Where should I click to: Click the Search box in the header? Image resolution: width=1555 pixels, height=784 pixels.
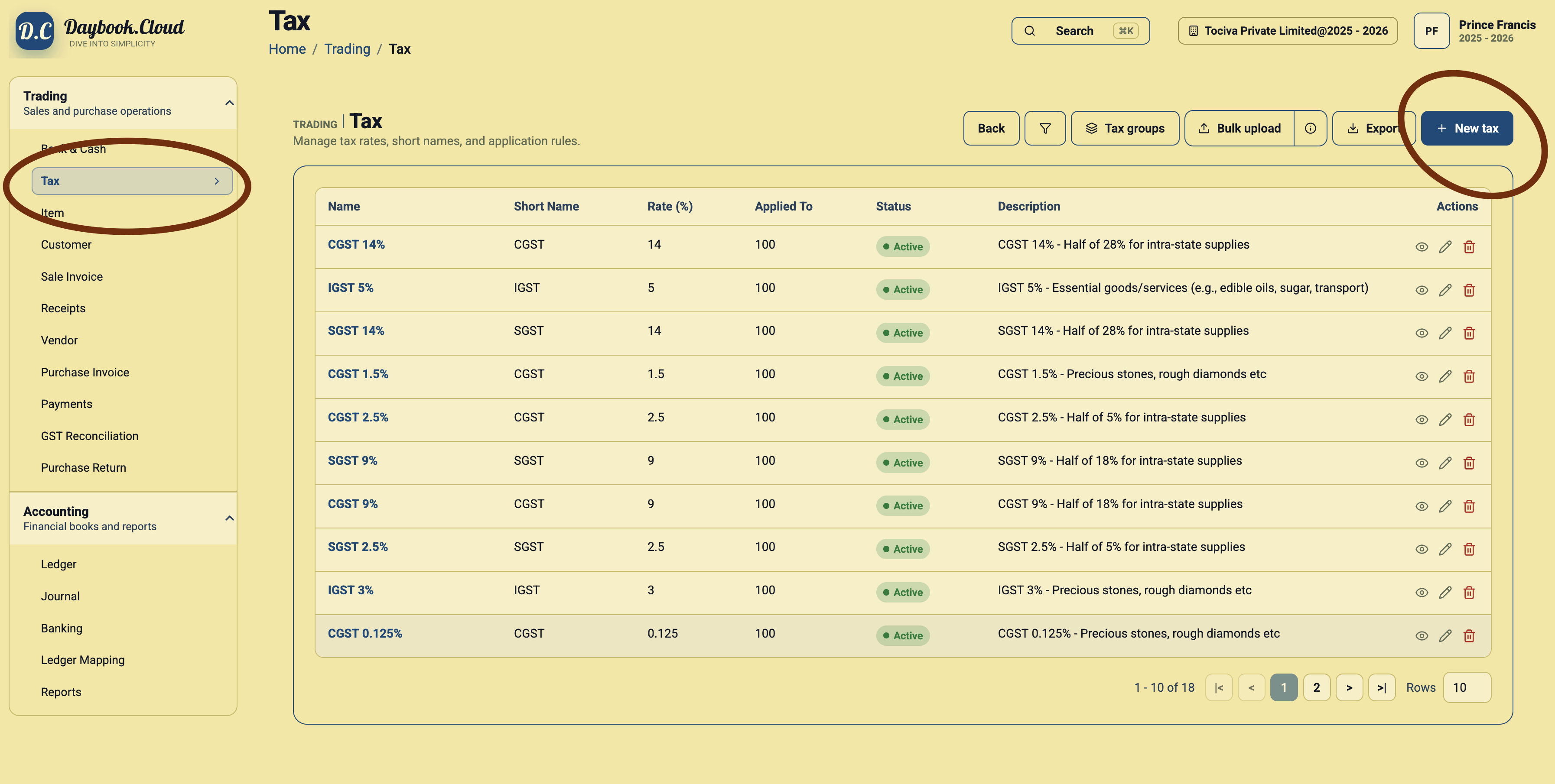[1080, 31]
